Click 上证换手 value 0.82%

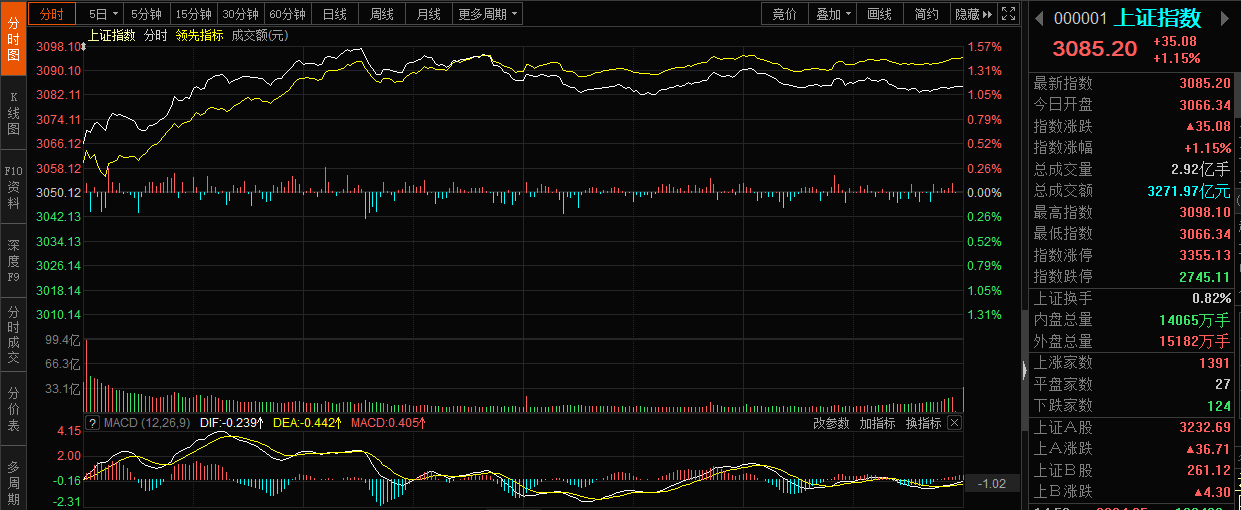(x=1212, y=299)
